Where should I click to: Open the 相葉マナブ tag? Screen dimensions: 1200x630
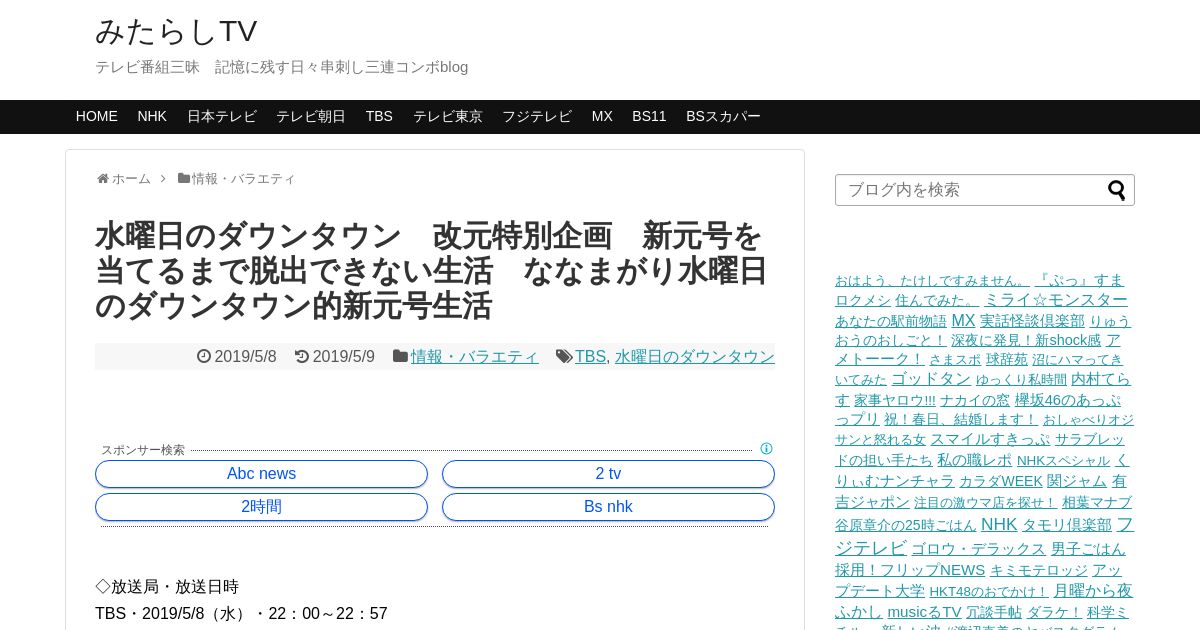point(1097,502)
